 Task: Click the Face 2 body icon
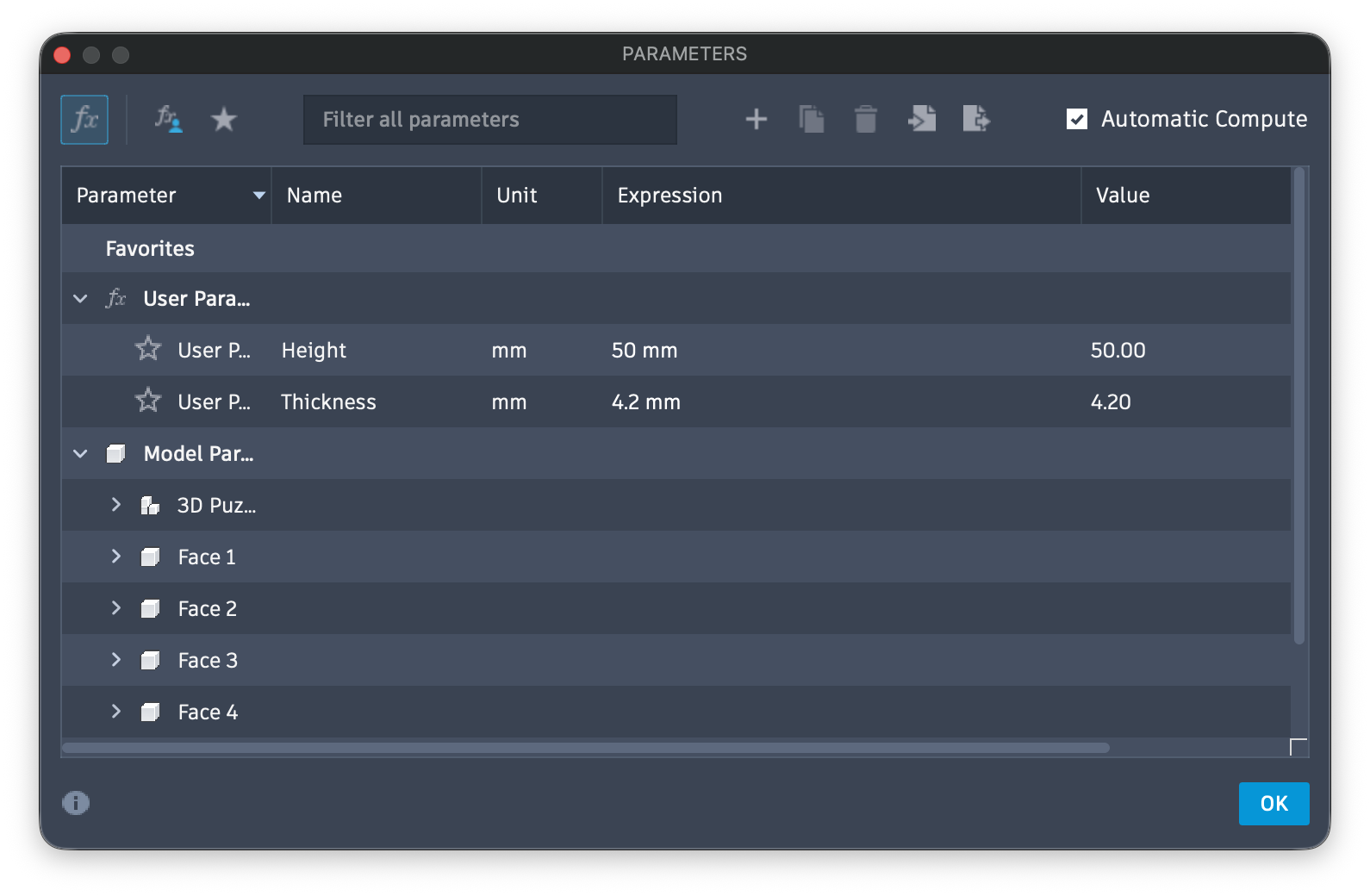click(x=150, y=609)
